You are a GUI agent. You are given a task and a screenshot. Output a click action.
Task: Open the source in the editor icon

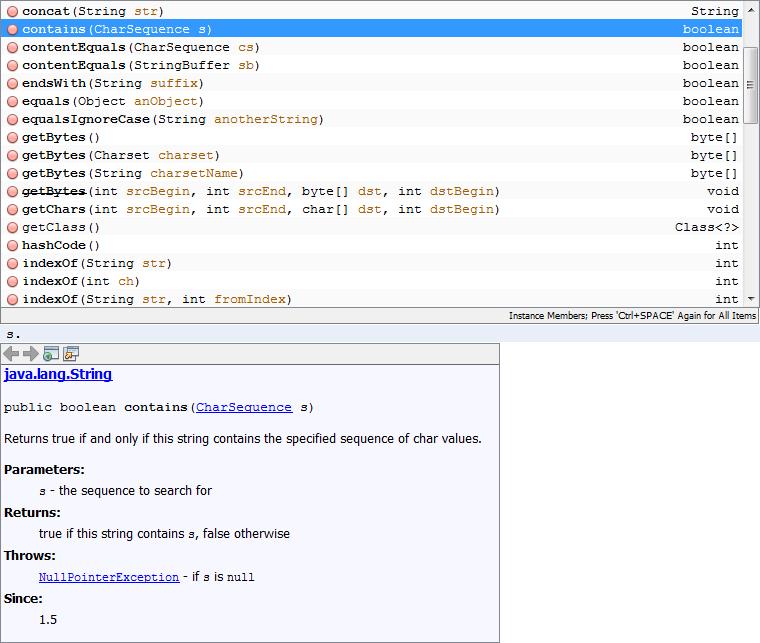(x=71, y=354)
